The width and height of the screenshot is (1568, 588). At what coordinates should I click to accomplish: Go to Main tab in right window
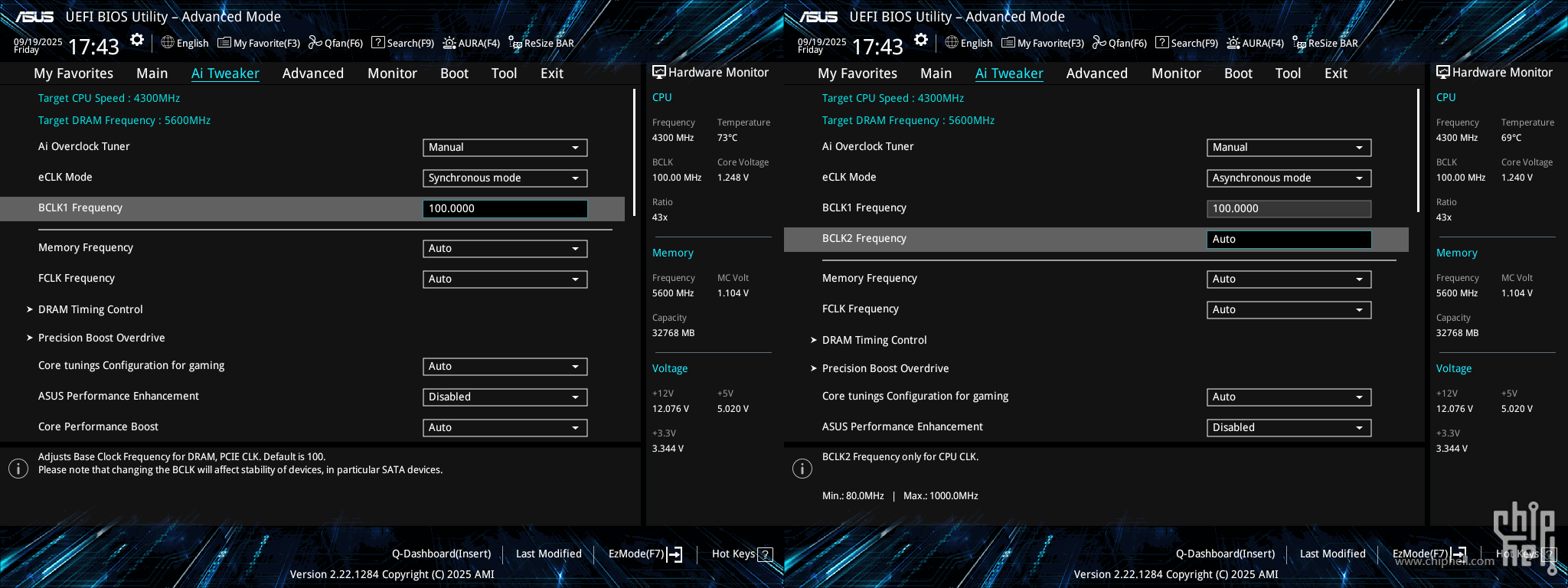[x=936, y=73]
